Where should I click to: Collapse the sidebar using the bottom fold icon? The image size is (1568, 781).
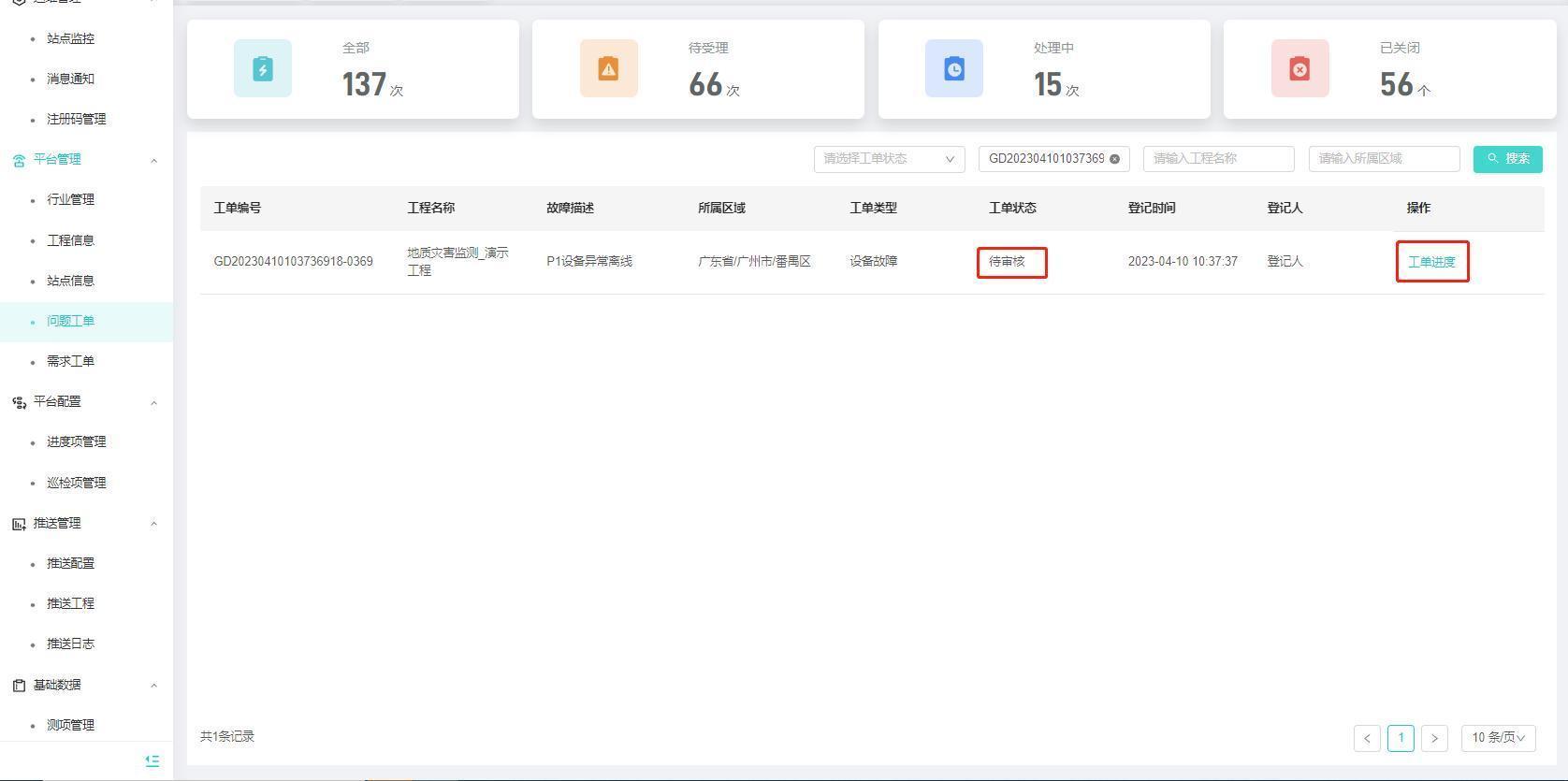152,760
